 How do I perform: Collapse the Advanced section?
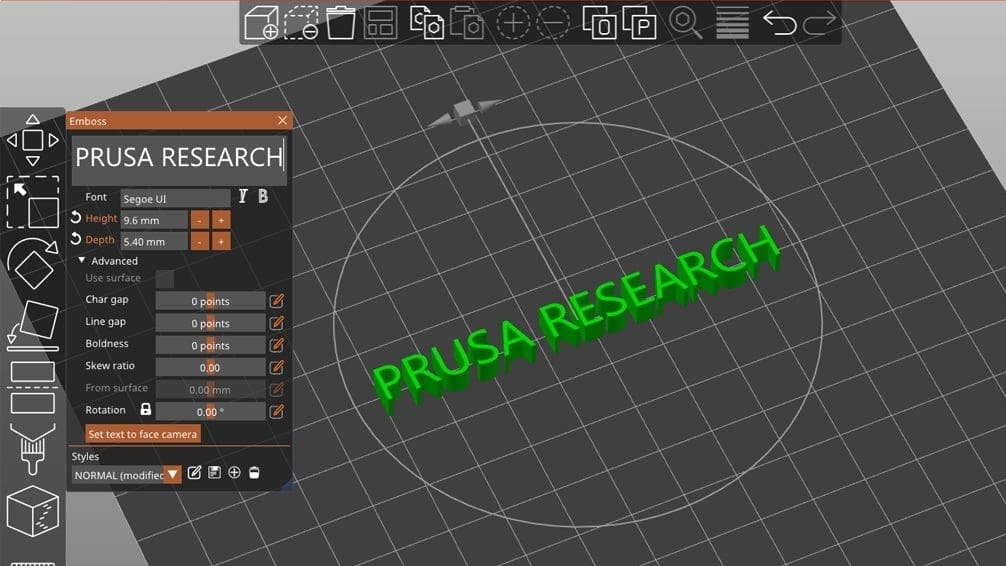click(x=81, y=260)
